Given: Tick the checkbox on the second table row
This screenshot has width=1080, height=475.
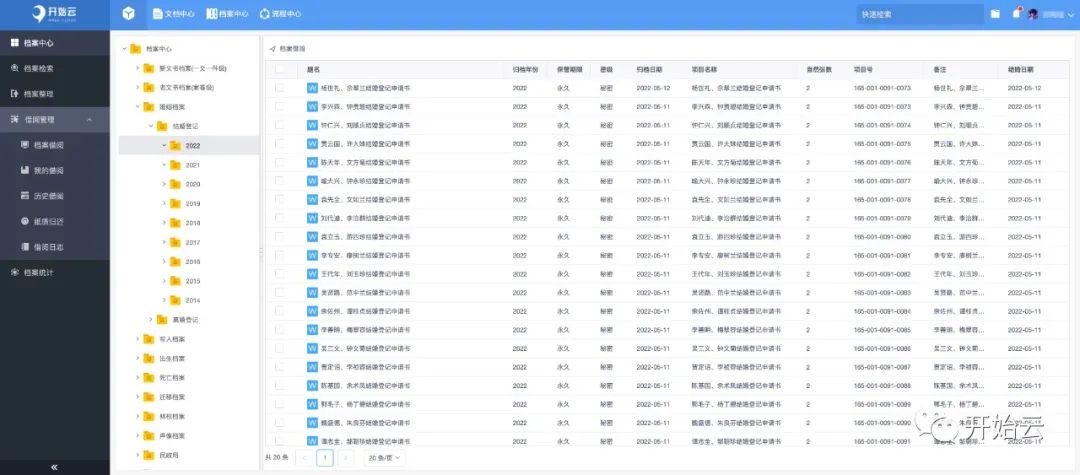Looking at the screenshot, I should (280, 106).
